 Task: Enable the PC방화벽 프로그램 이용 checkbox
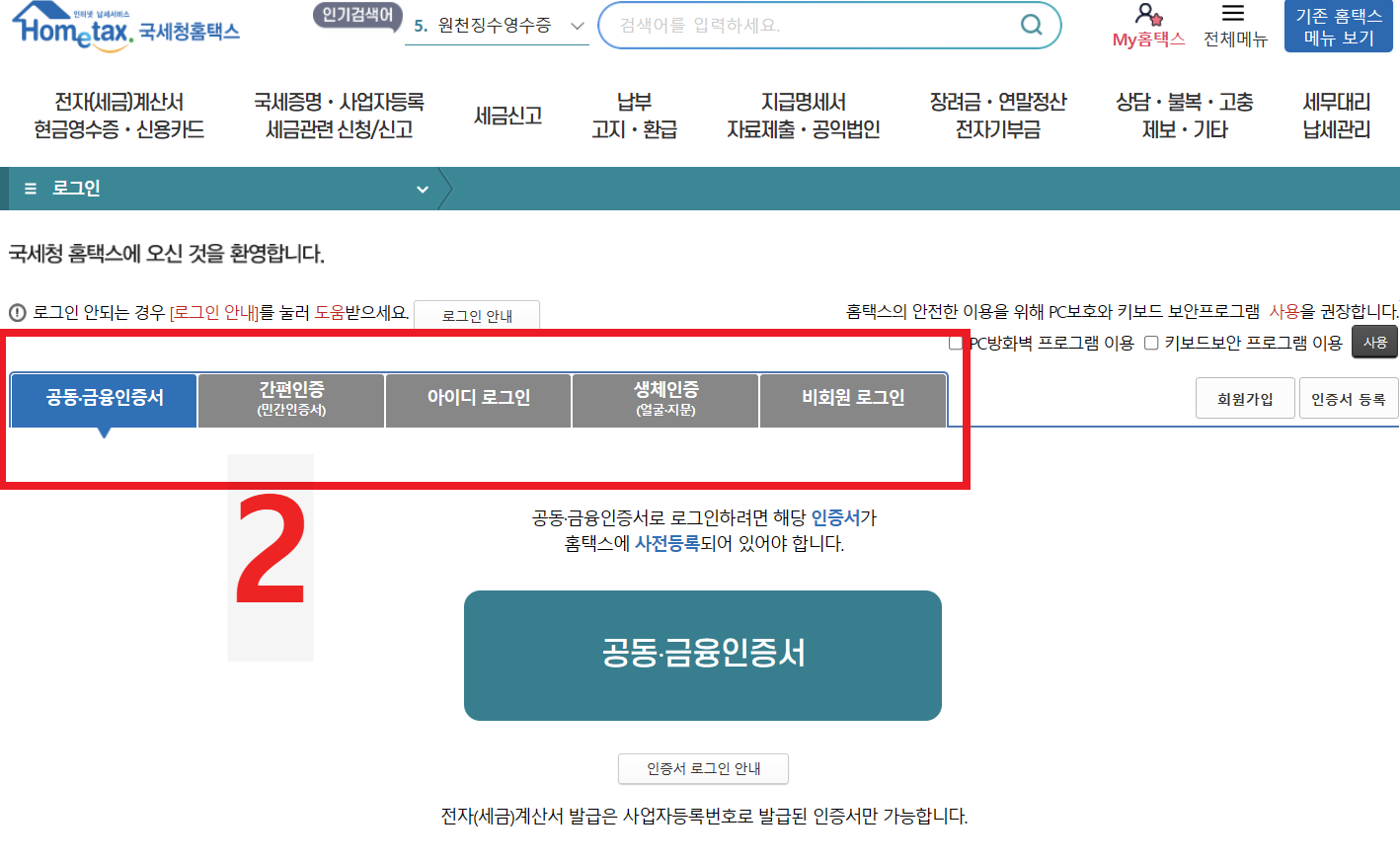pos(956,343)
